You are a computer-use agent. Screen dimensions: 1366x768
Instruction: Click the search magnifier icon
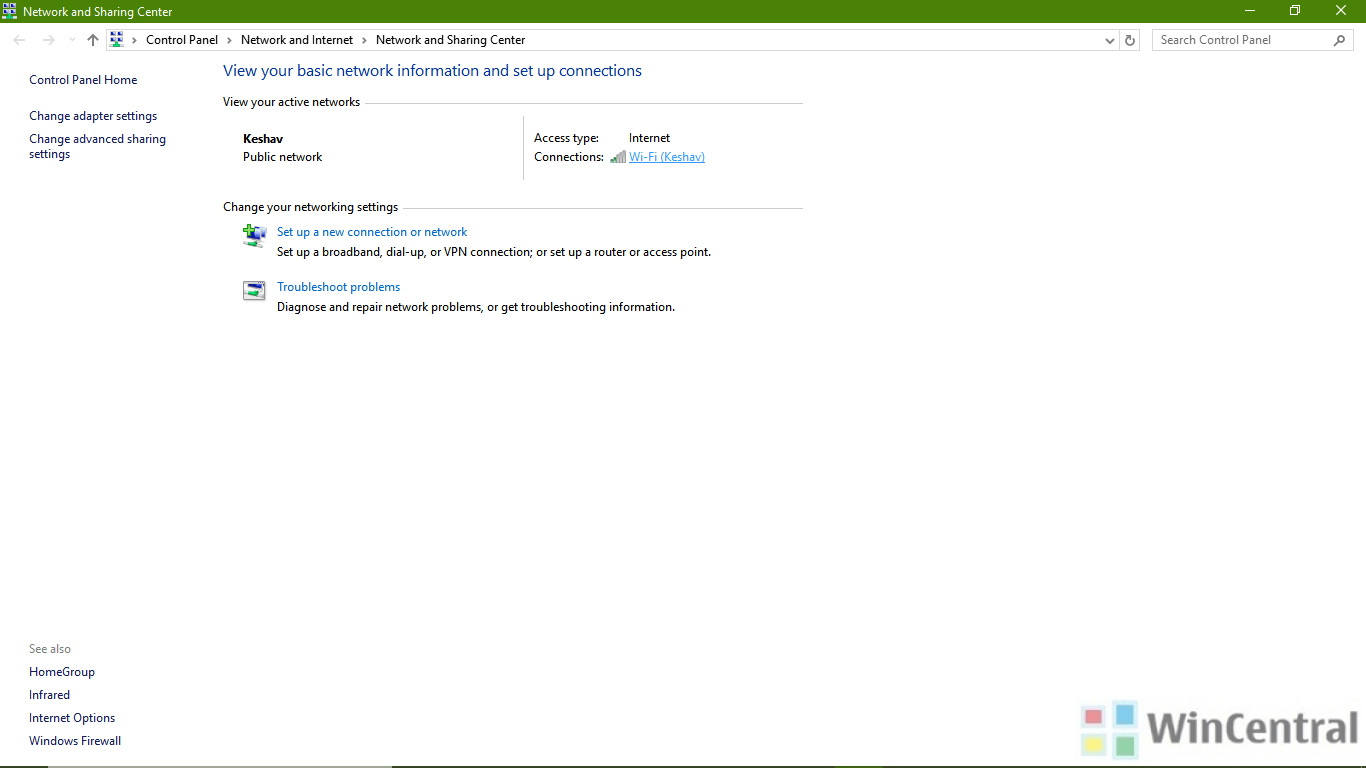[x=1340, y=40]
